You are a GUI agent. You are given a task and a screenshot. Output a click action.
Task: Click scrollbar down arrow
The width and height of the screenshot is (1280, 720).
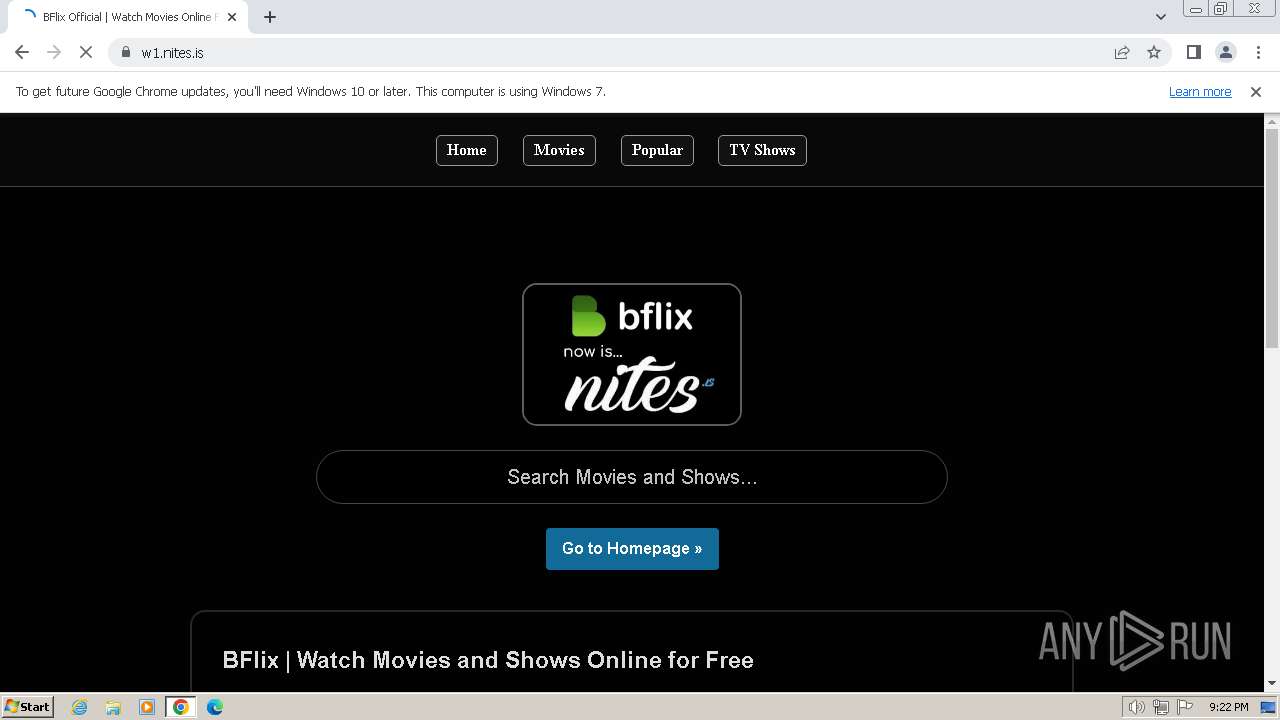1272,684
